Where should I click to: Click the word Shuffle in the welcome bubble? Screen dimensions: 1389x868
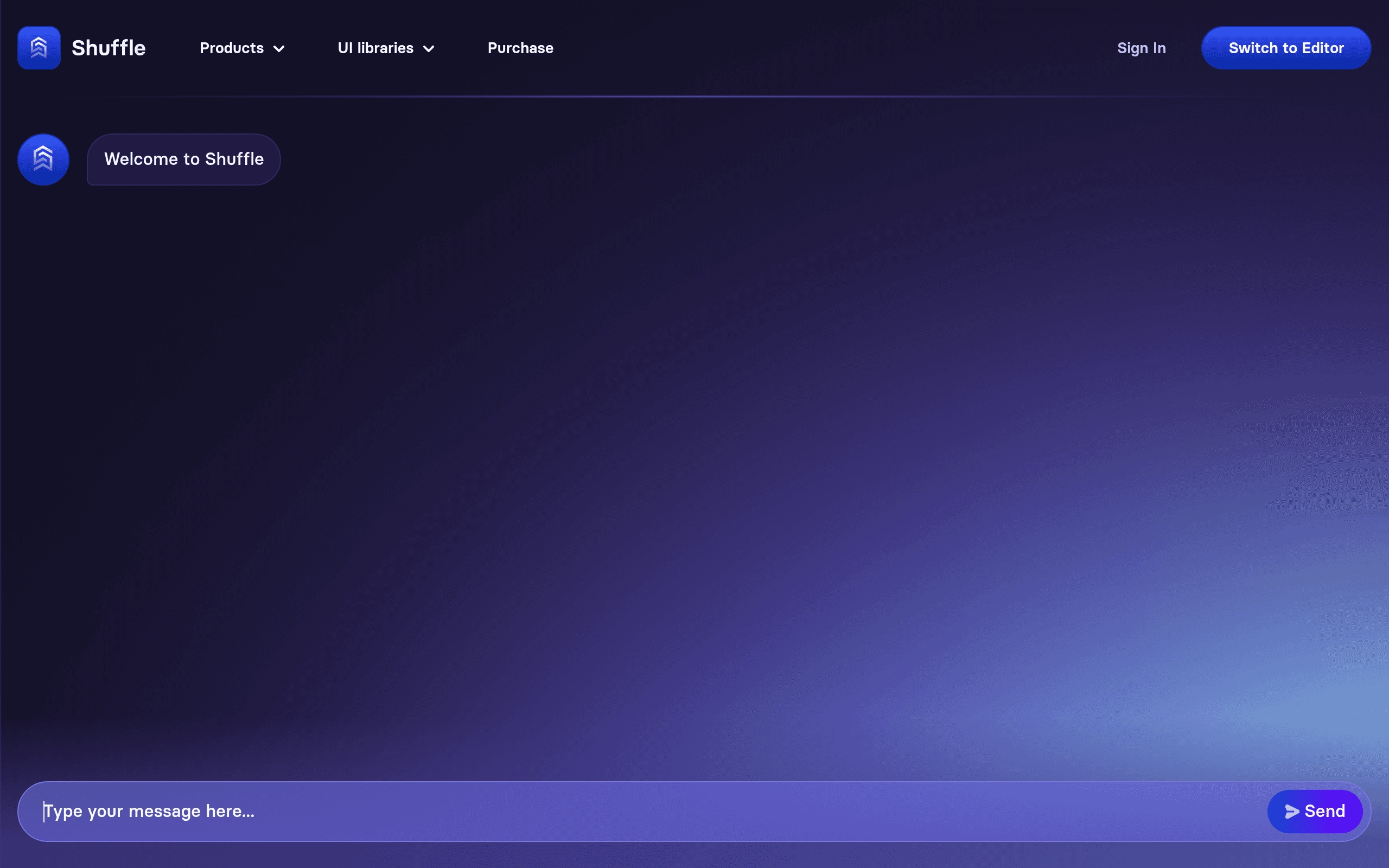coord(234,159)
